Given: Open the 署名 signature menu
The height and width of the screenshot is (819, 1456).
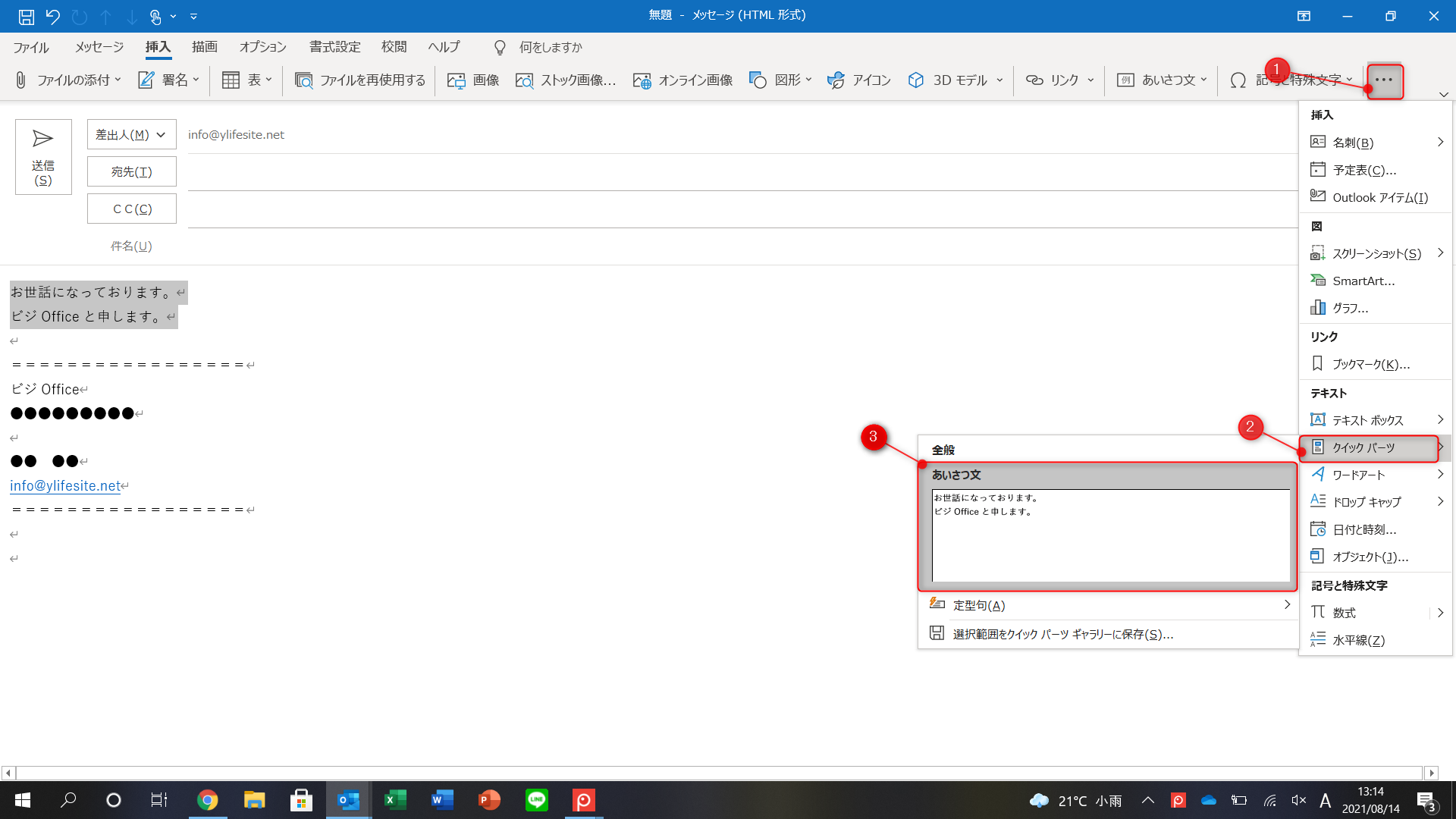Looking at the screenshot, I should click(x=168, y=80).
